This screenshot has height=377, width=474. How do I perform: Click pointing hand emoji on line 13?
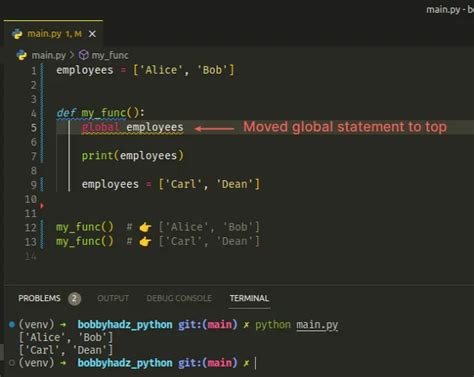coord(145,242)
